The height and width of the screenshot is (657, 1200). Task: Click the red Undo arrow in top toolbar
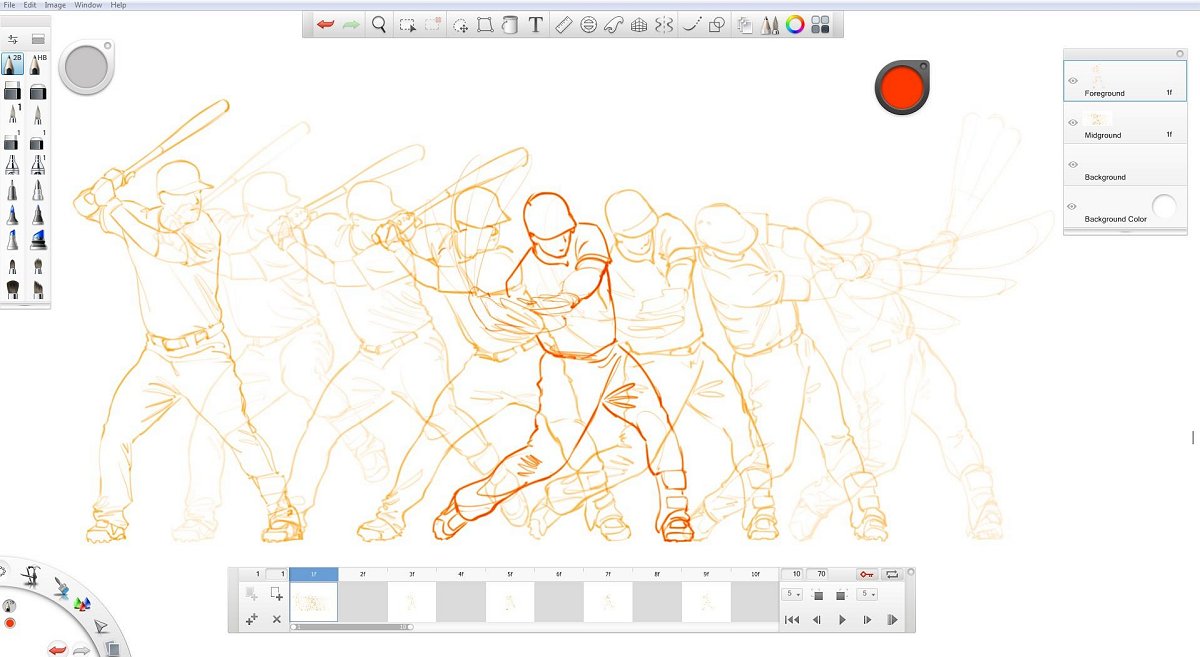pos(325,26)
